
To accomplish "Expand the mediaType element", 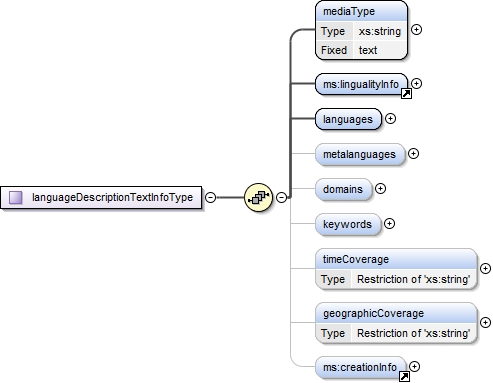I will (x=416, y=30).
